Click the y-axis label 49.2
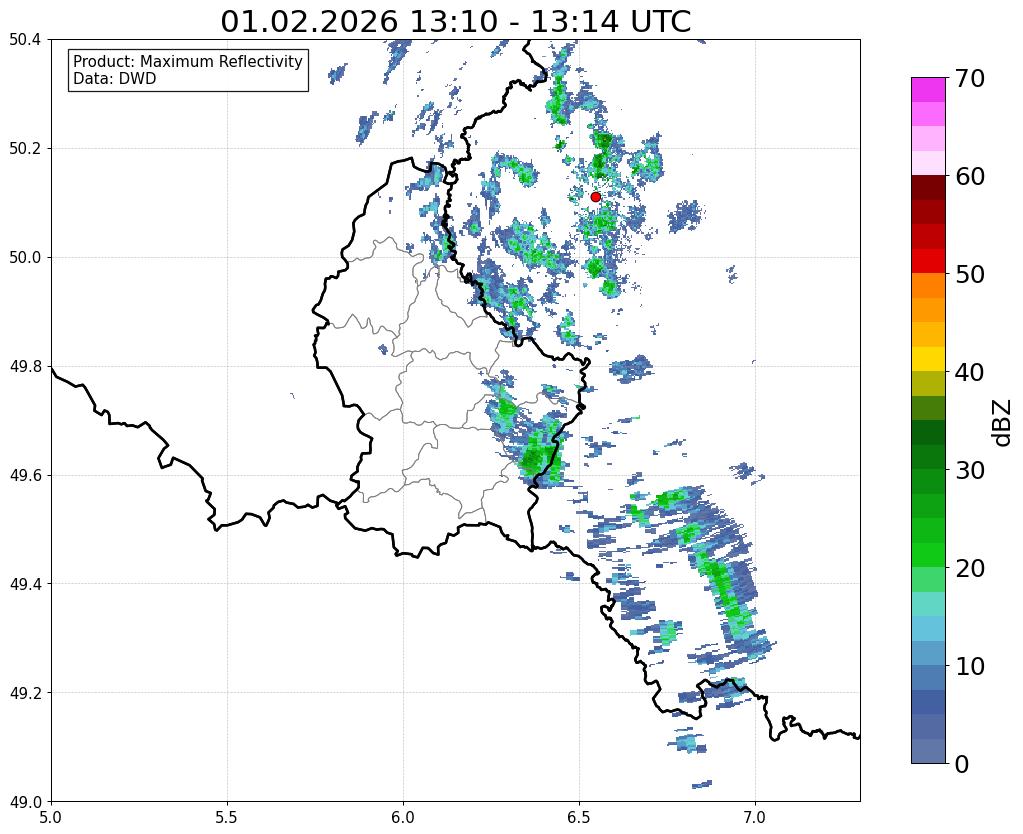The width and height of the screenshot is (1023, 834). click(x=25, y=693)
